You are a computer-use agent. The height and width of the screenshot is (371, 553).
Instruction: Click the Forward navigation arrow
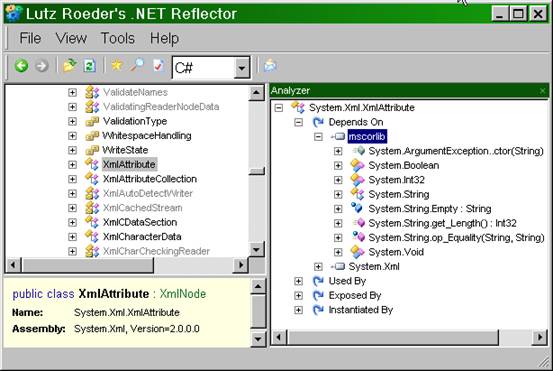[x=42, y=66]
